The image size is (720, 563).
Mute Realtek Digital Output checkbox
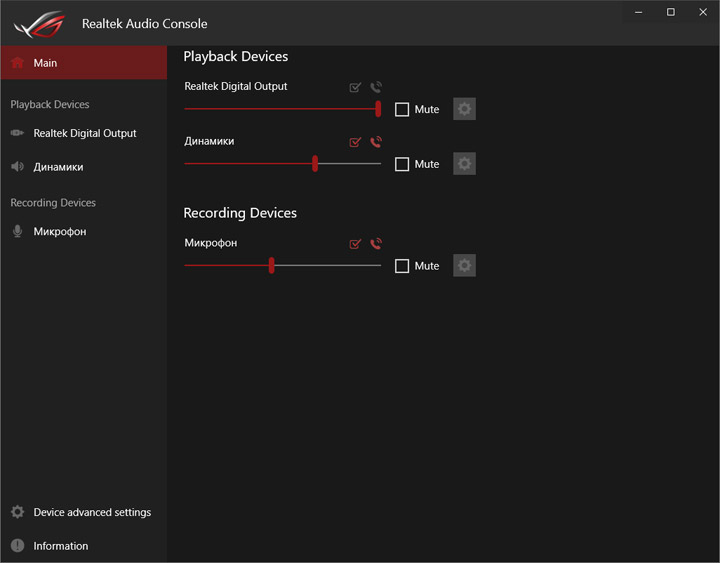(402, 110)
